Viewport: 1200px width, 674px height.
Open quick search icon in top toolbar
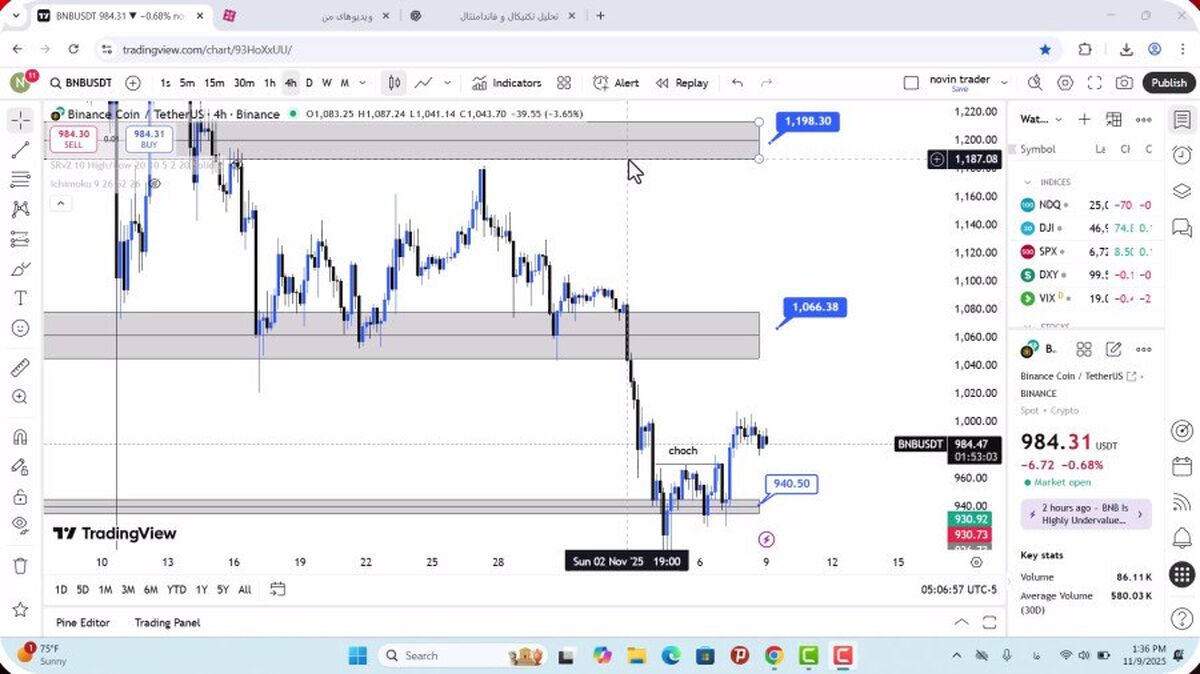point(1035,83)
